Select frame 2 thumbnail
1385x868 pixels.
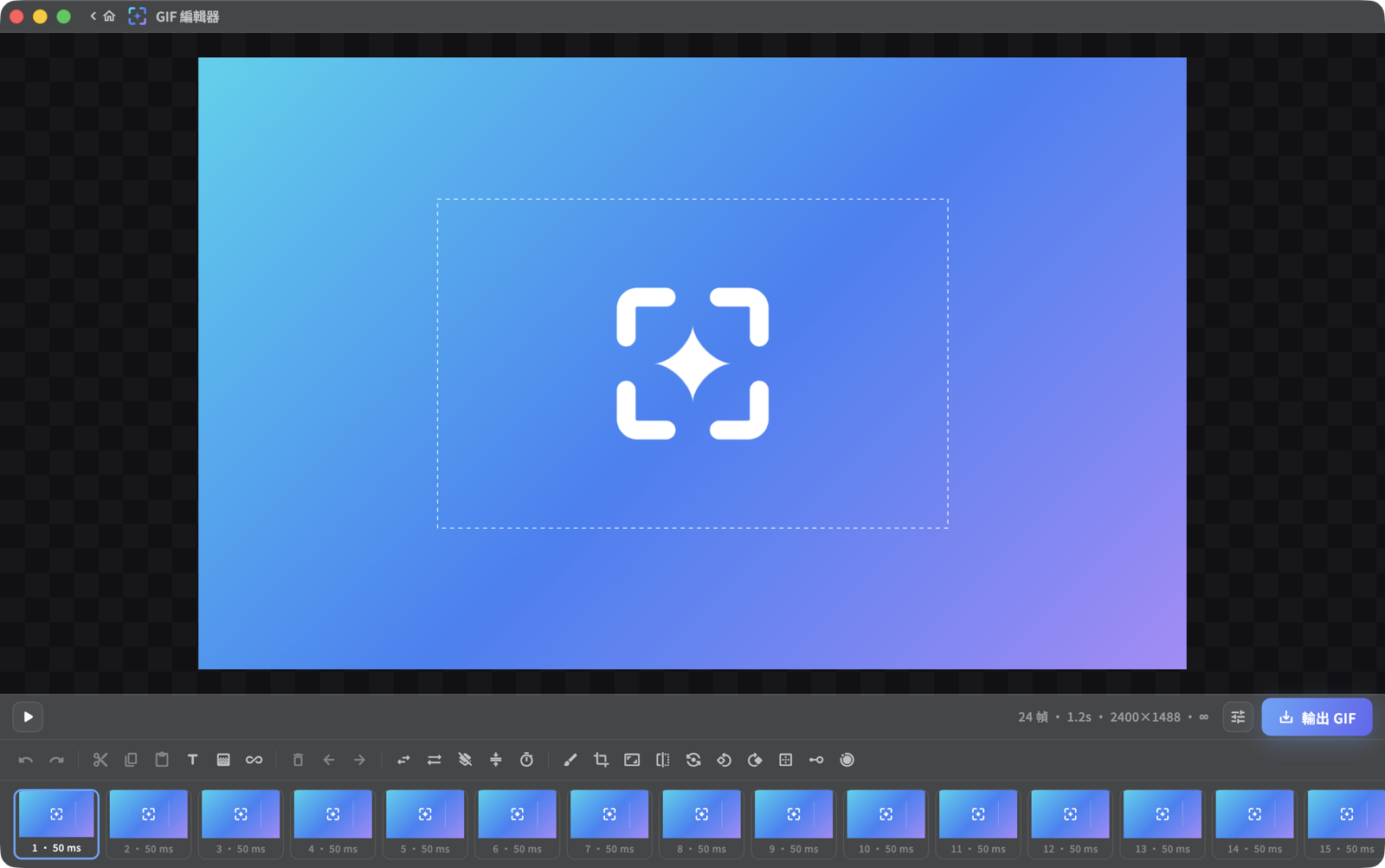[149, 823]
